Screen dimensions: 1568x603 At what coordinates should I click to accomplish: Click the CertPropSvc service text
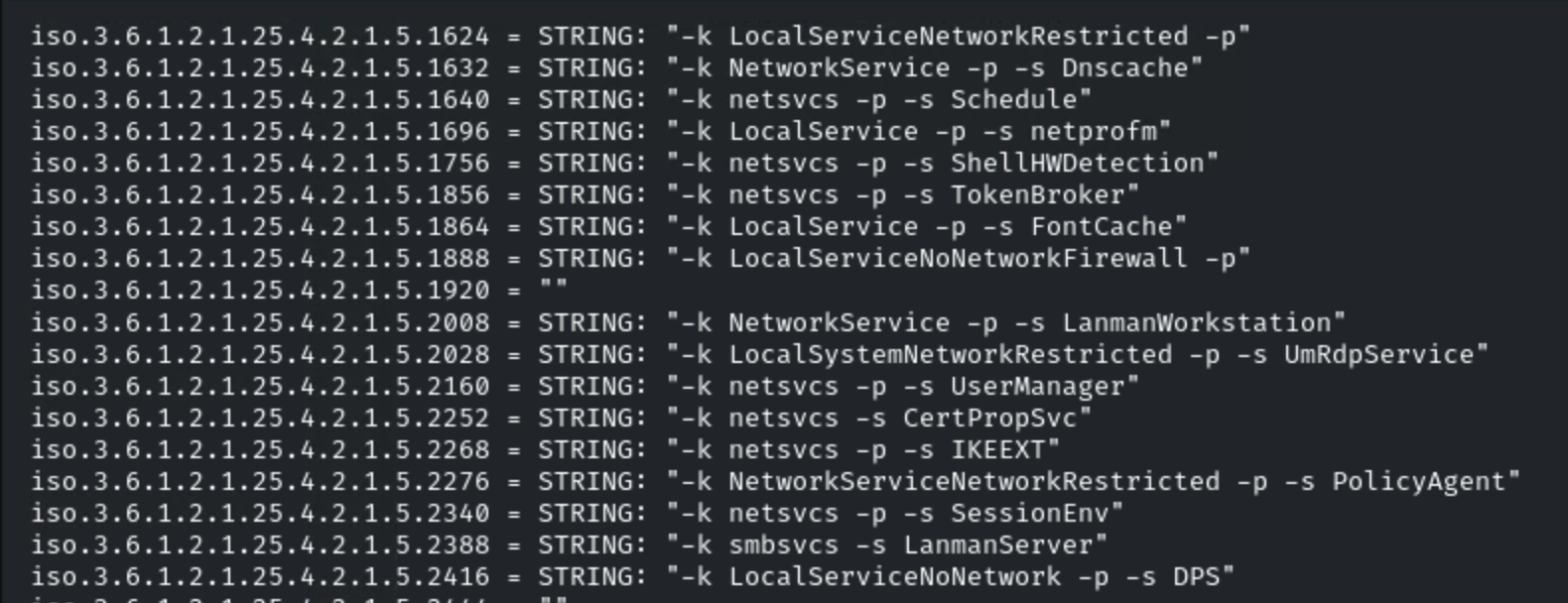tap(989, 419)
